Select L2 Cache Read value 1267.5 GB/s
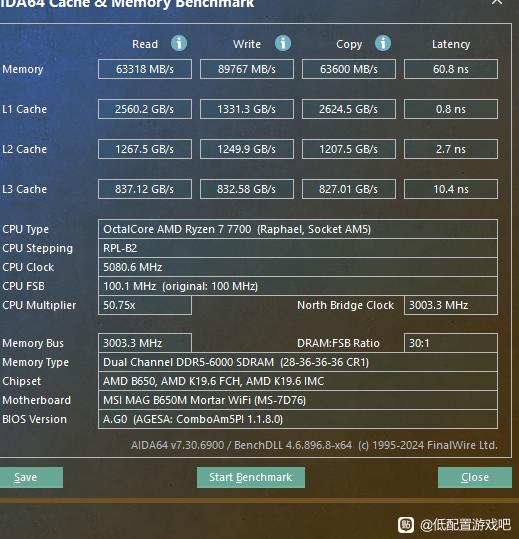Image resolution: width=519 pixels, height=539 pixels. (145, 149)
